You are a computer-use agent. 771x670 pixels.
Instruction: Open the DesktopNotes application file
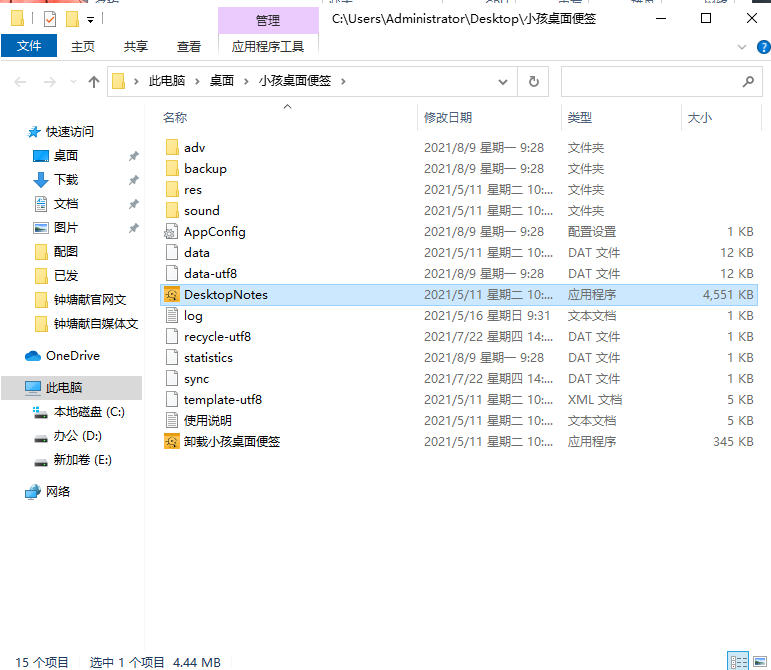coord(225,294)
